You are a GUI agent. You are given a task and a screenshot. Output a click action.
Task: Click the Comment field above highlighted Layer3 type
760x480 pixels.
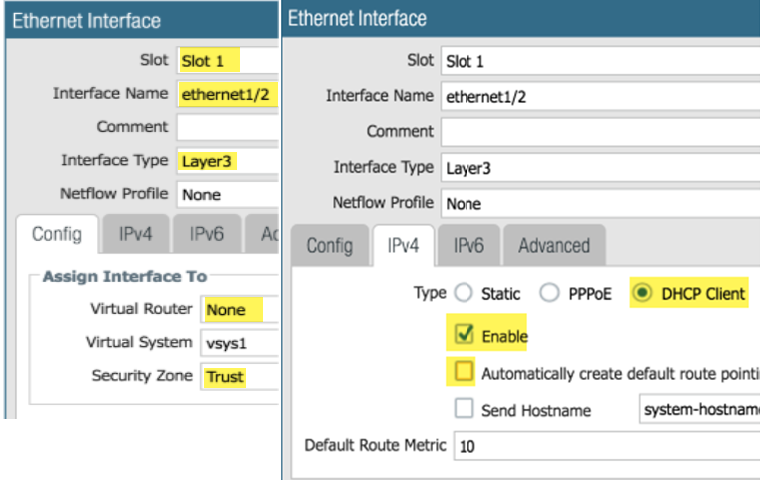[x=226, y=127]
